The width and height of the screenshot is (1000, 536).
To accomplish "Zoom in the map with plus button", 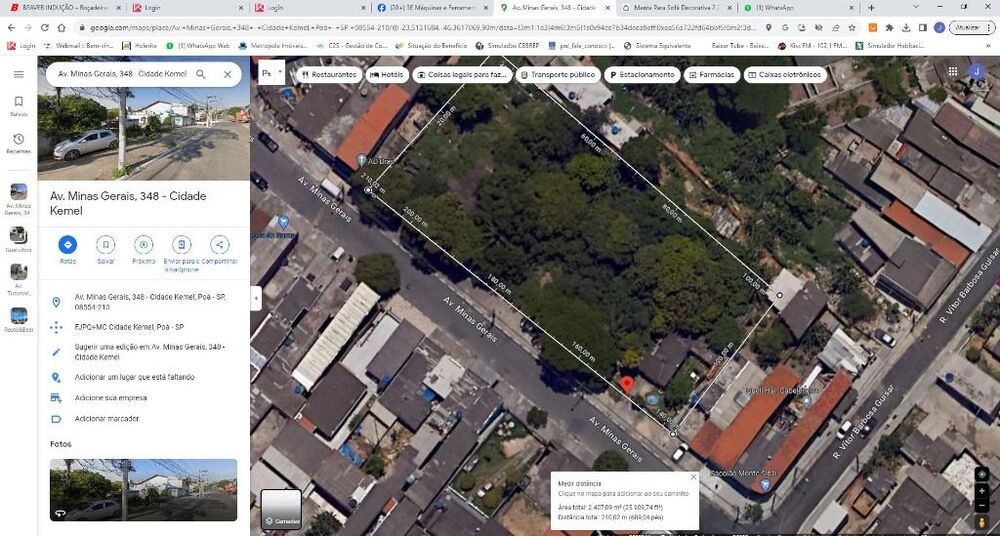I will (x=982, y=491).
